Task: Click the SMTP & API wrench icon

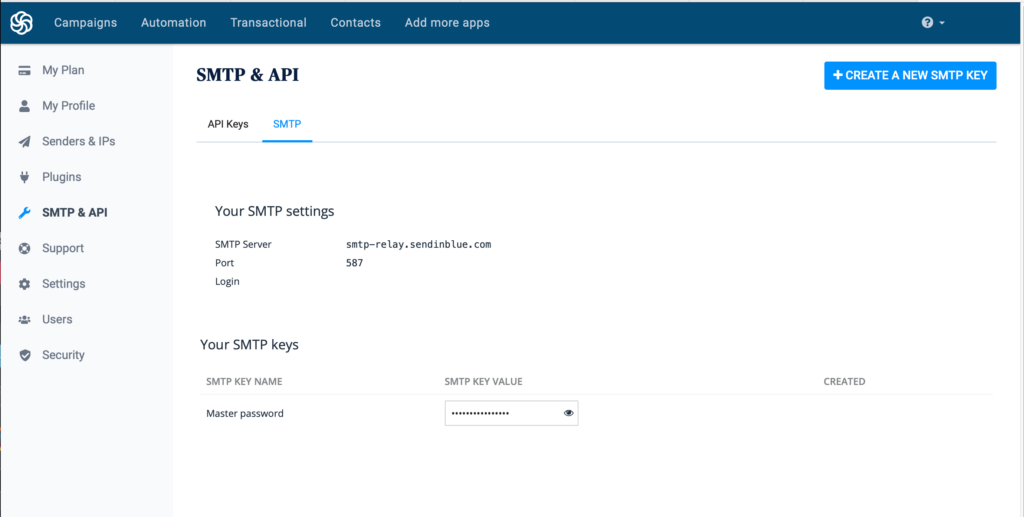Action: click(24, 213)
